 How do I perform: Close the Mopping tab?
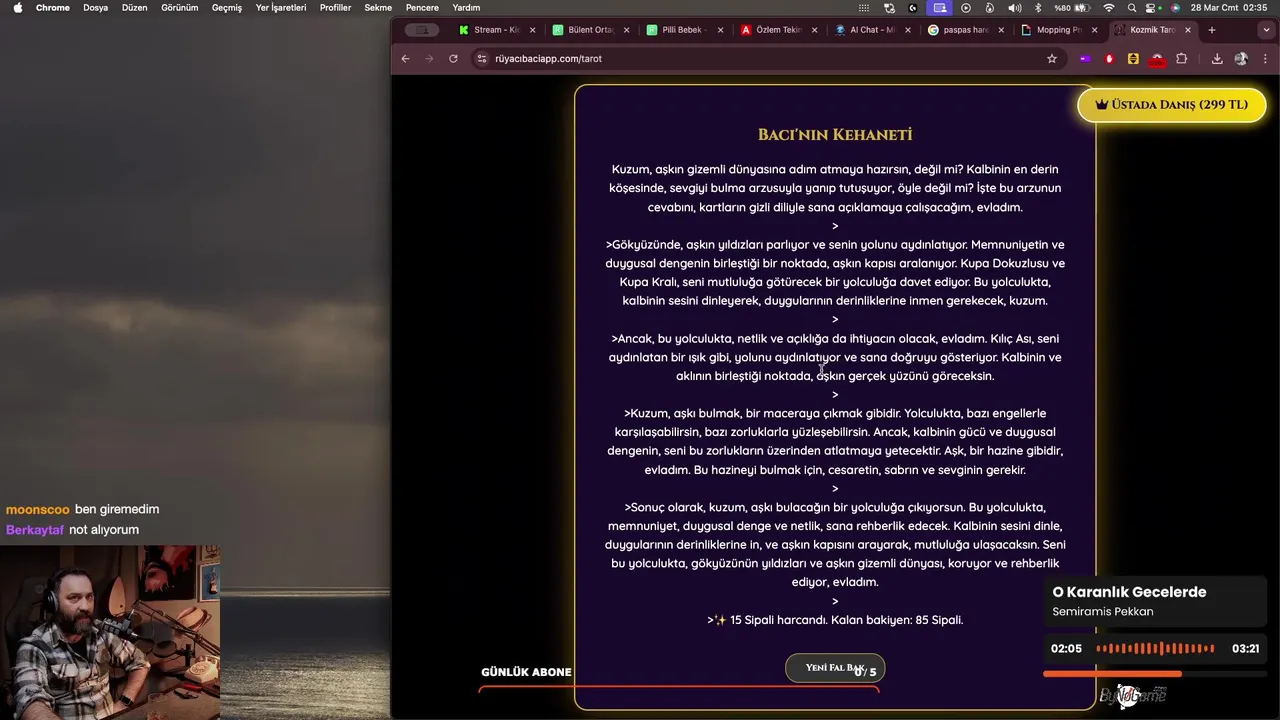pos(1095,30)
